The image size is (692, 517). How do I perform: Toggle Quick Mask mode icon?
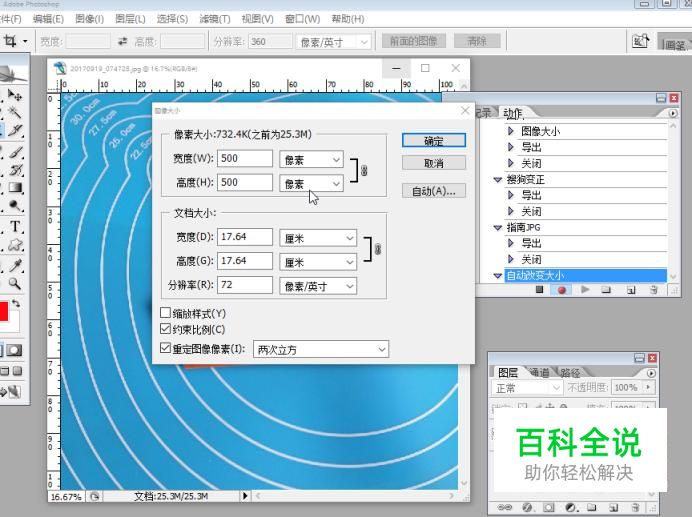coord(14,351)
